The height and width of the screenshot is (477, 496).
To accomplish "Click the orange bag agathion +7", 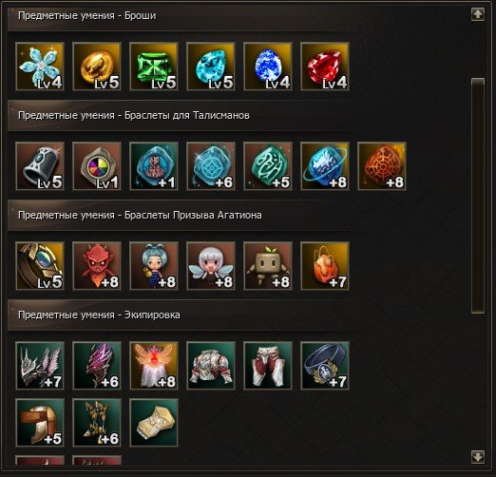I will pyautogui.click(x=325, y=266).
